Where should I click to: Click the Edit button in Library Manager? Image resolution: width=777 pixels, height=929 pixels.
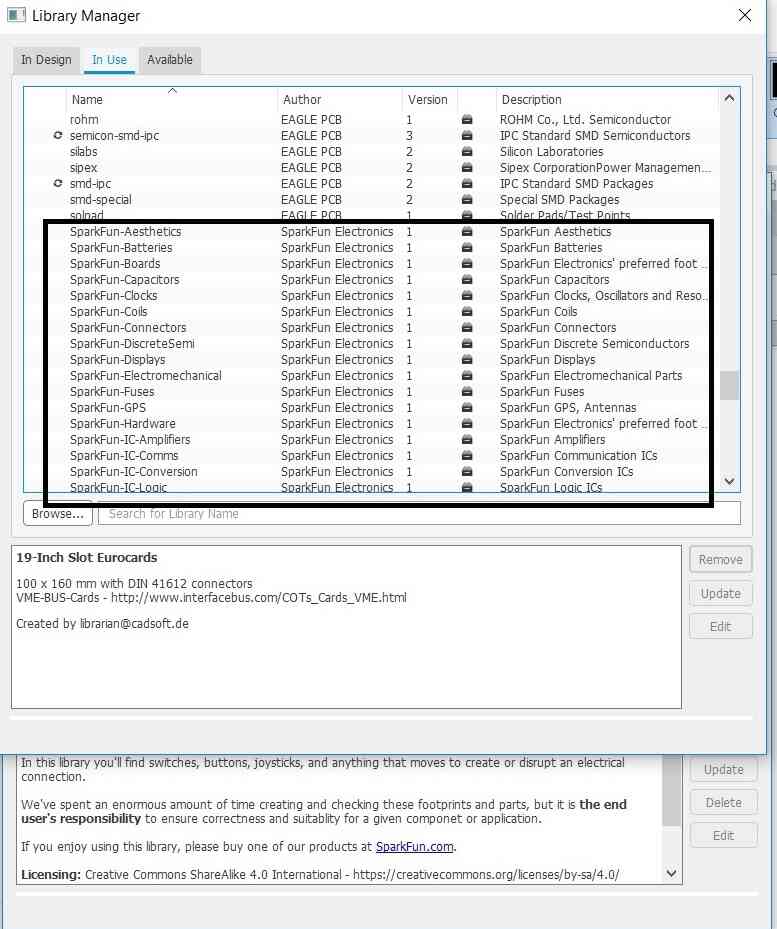click(721, 626)
